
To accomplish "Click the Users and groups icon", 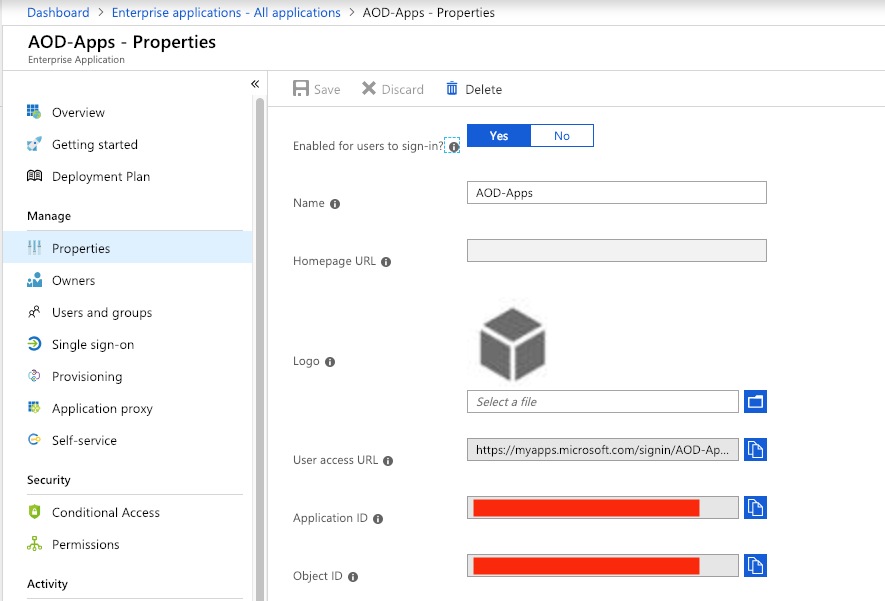I will (x=34, y=312).
